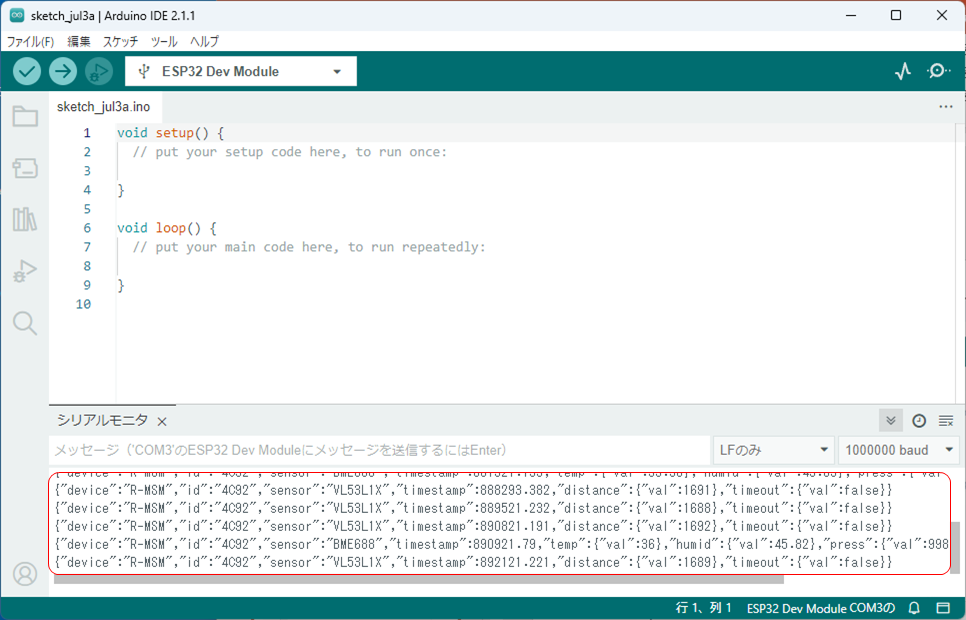The image size is (966, 620).
Task: Open the Library Manager books icon
Action: click(x=25, y=219)
